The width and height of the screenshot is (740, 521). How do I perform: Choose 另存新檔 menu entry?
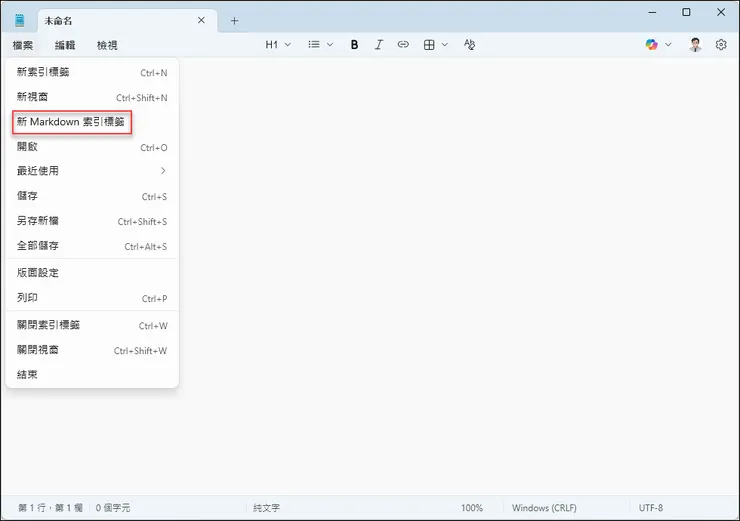coord(92,221)
